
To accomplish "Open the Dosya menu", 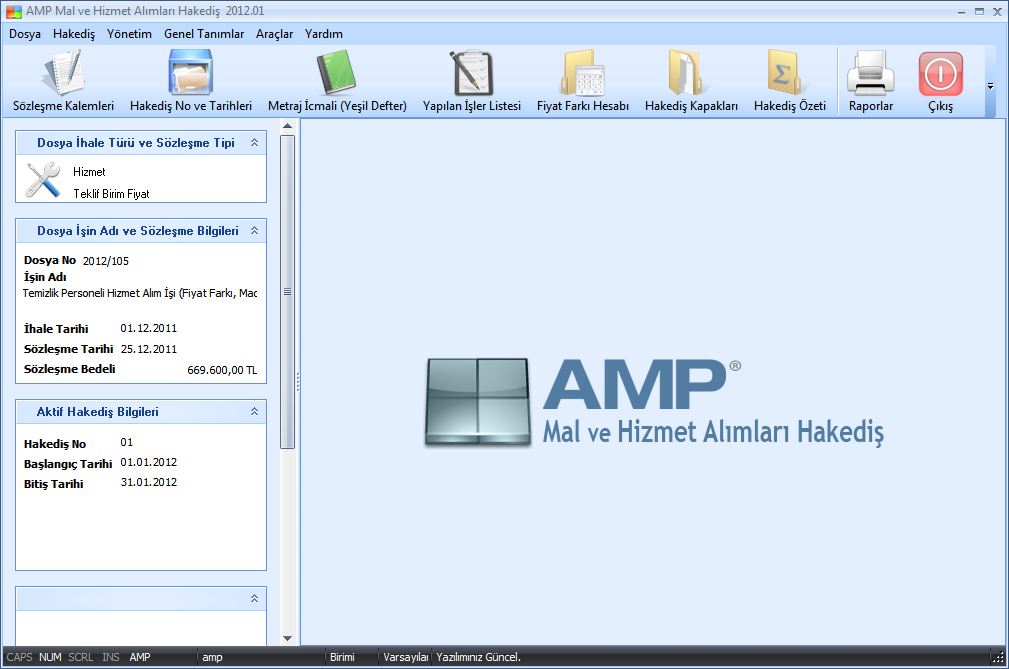I will point(25,34).
